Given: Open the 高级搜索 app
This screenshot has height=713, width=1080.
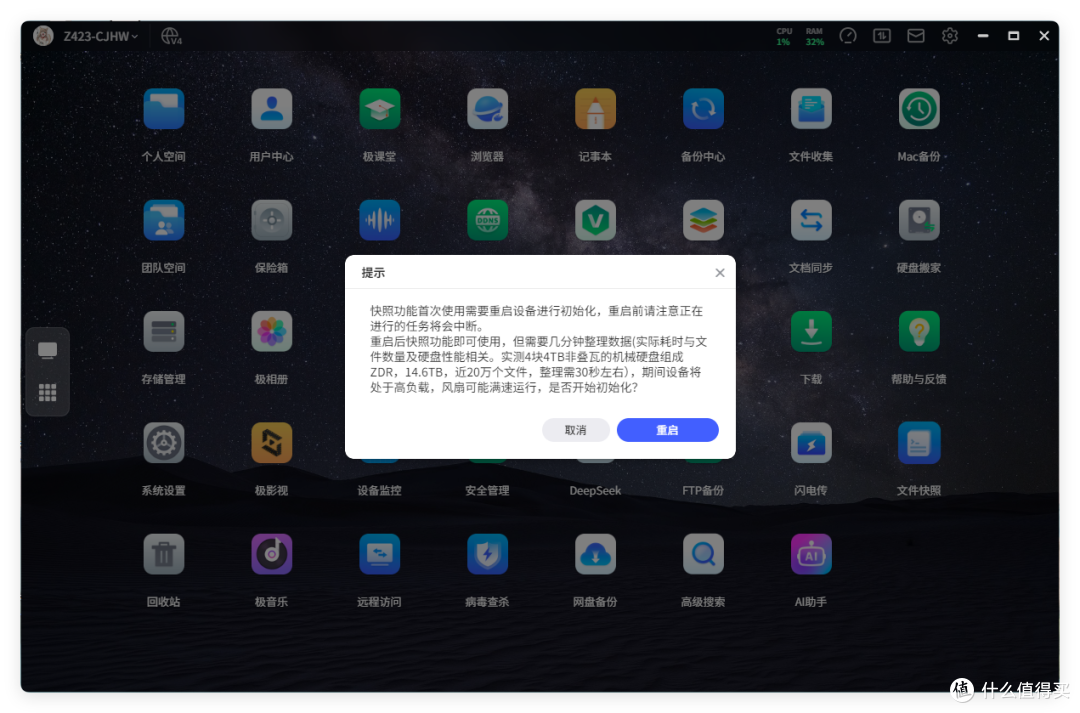Looking at the screenshot, I should point(703,554).
